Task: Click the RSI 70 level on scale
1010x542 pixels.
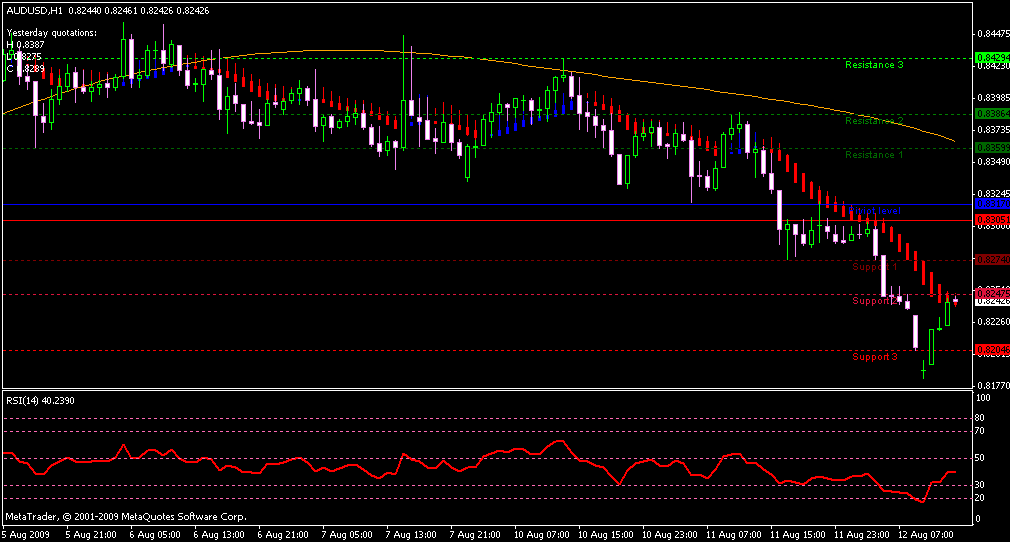Action: [981, 431]
